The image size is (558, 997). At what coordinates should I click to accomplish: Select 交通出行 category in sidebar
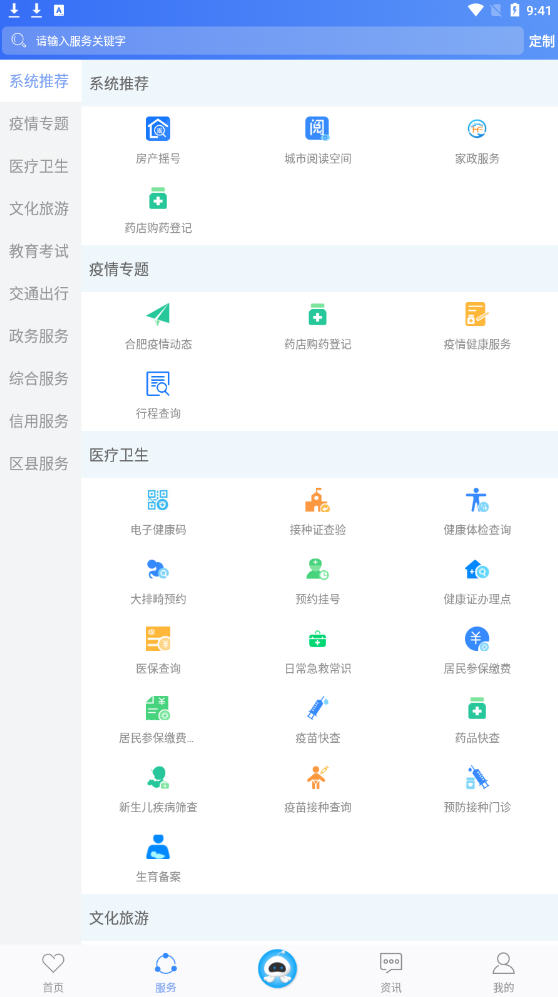coord(39,293)
